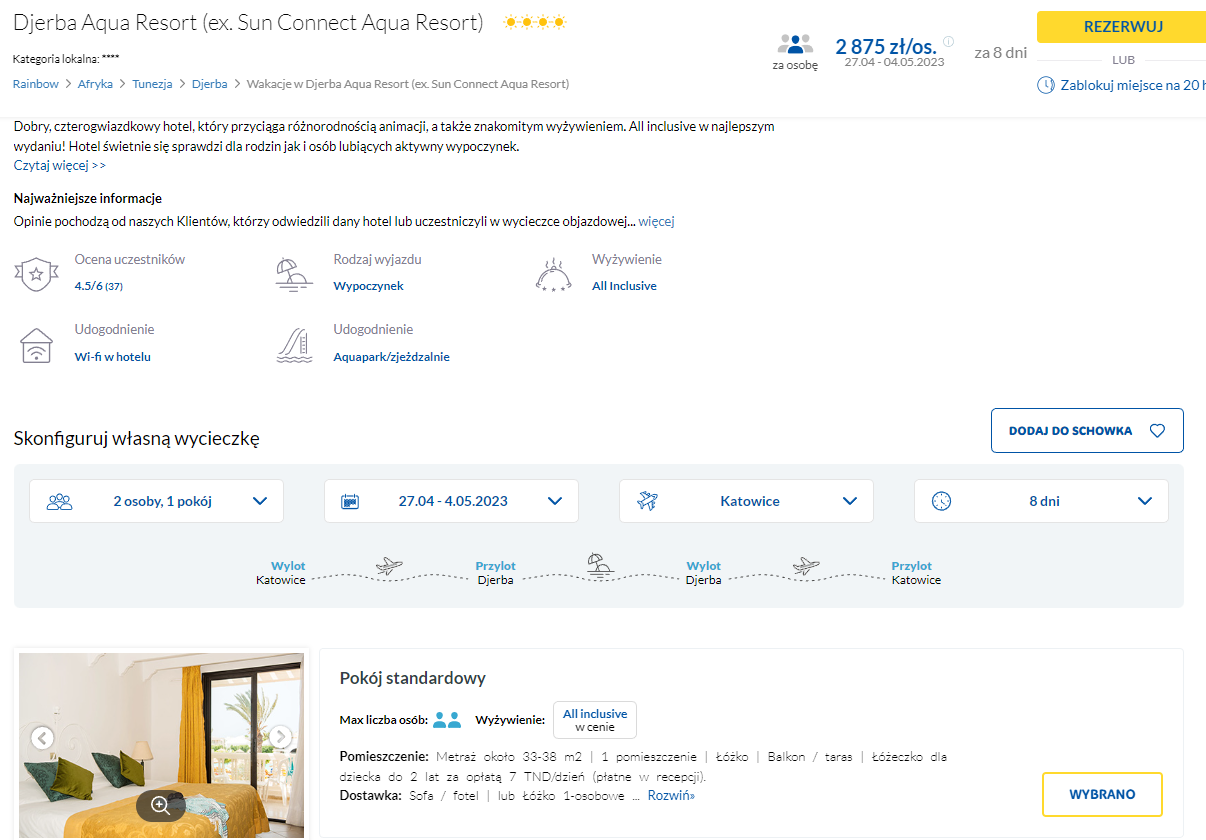The height and width of the screenshot is (840, 1206).
Task: Click the info icon beside the price
Action: click(x=948, y=42)
